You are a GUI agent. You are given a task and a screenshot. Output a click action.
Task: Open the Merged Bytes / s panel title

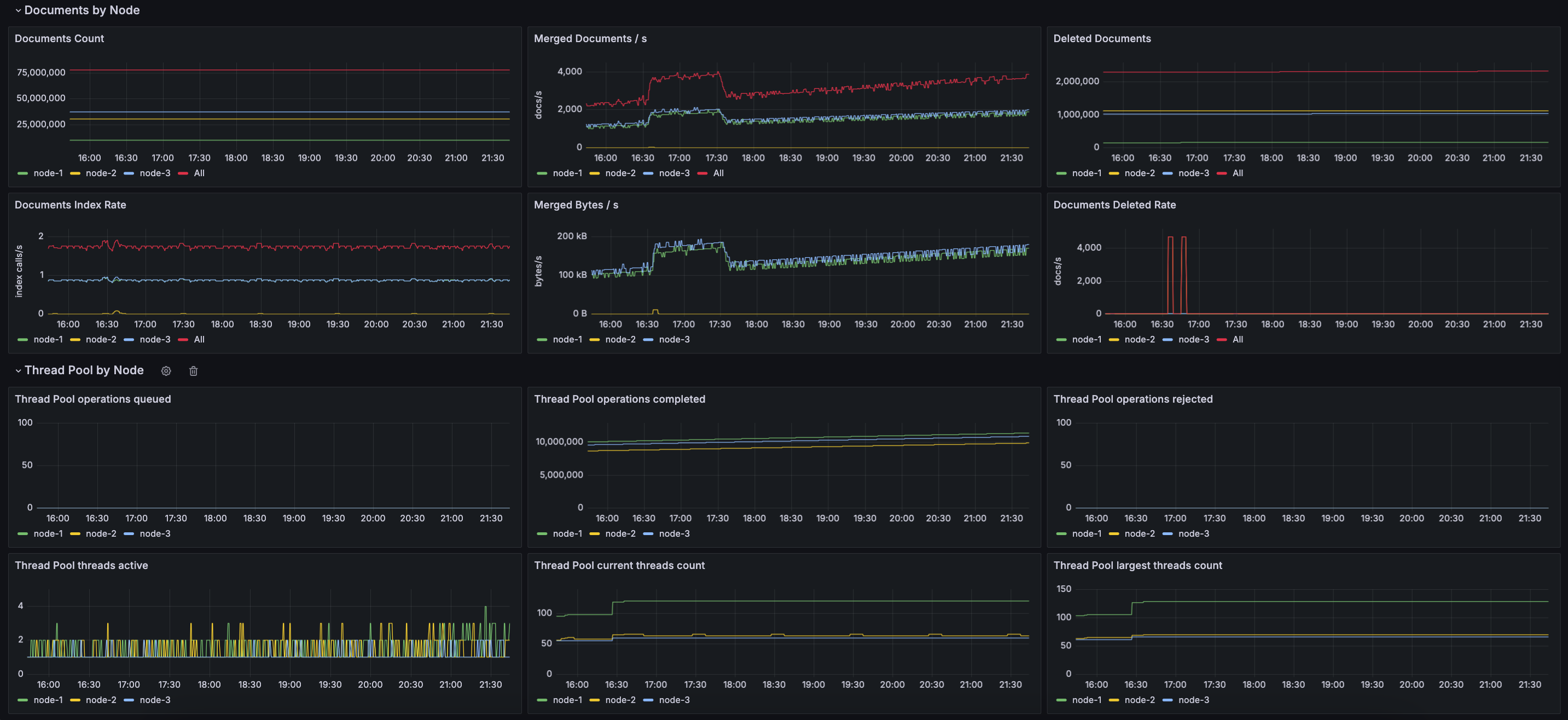[576, 205]
